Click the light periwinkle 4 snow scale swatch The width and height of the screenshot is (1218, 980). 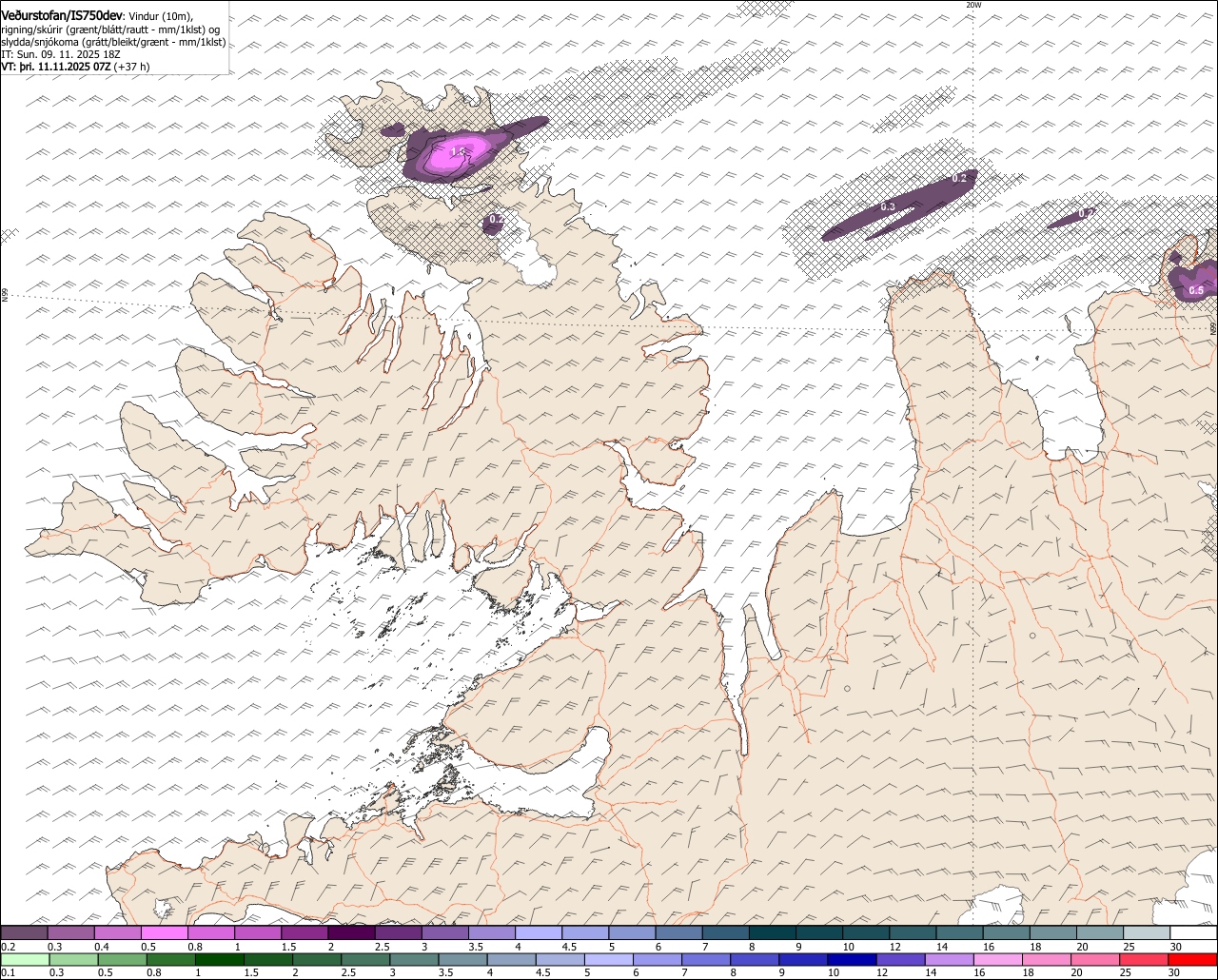tap(539, 932)
